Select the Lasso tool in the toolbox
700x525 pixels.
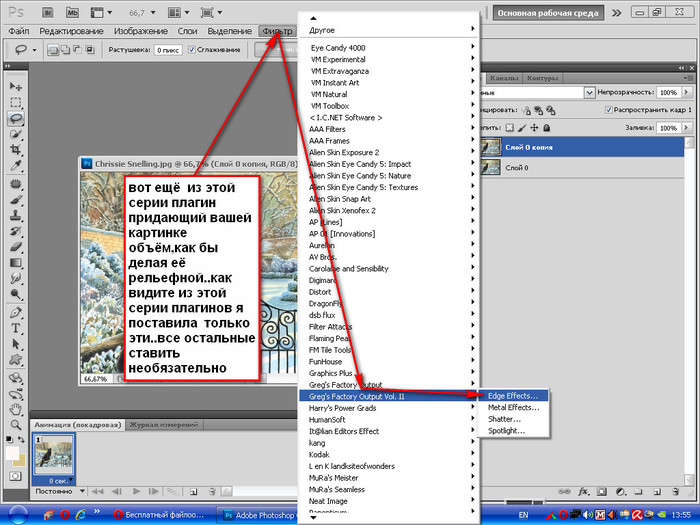(x=16, y=118)
